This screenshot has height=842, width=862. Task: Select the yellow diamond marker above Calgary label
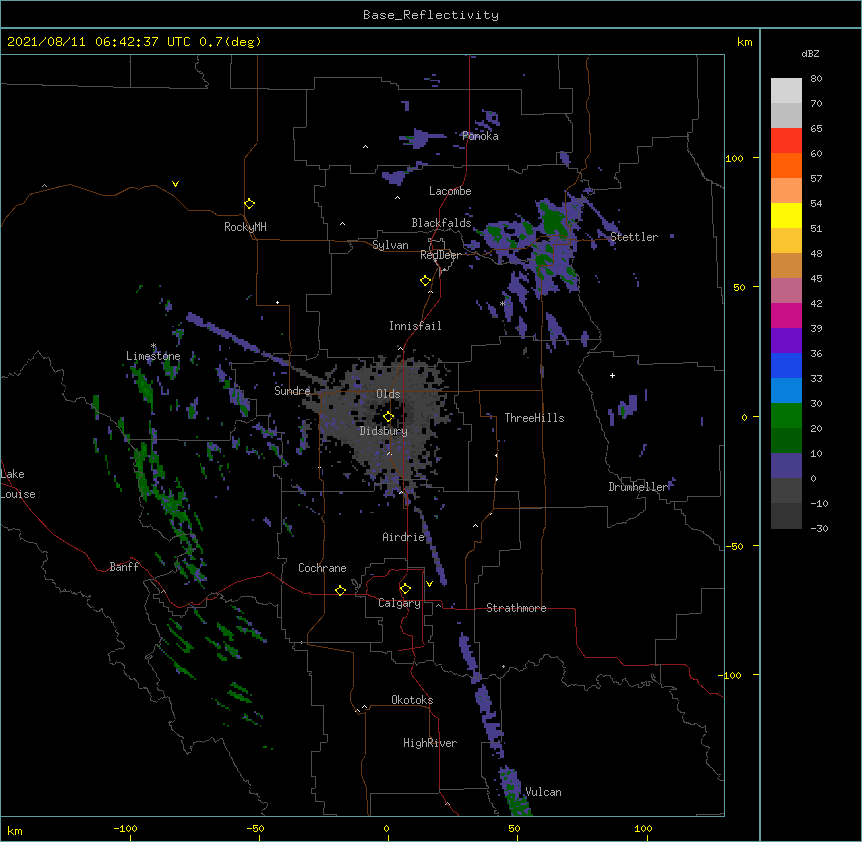coord(405,589)
